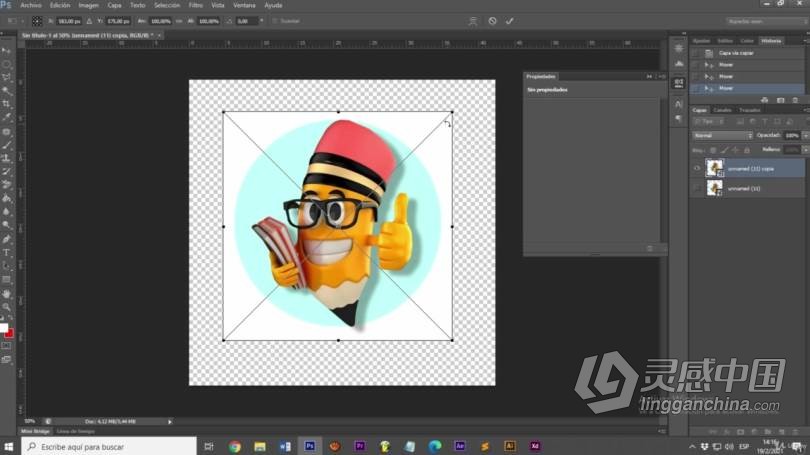810x455 pixels.
Task: Click the relative positioning triangle icon
Action: pos(89,21)
